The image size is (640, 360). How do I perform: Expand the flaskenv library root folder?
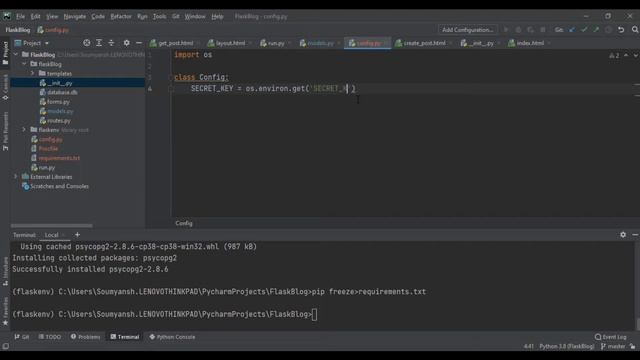click(24, 129)
